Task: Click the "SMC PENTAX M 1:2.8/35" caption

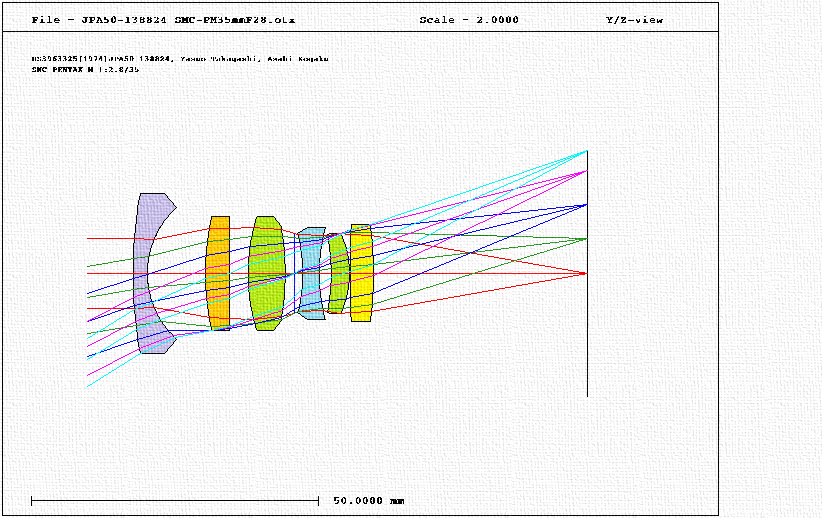Action: click(x=85, y=69)
